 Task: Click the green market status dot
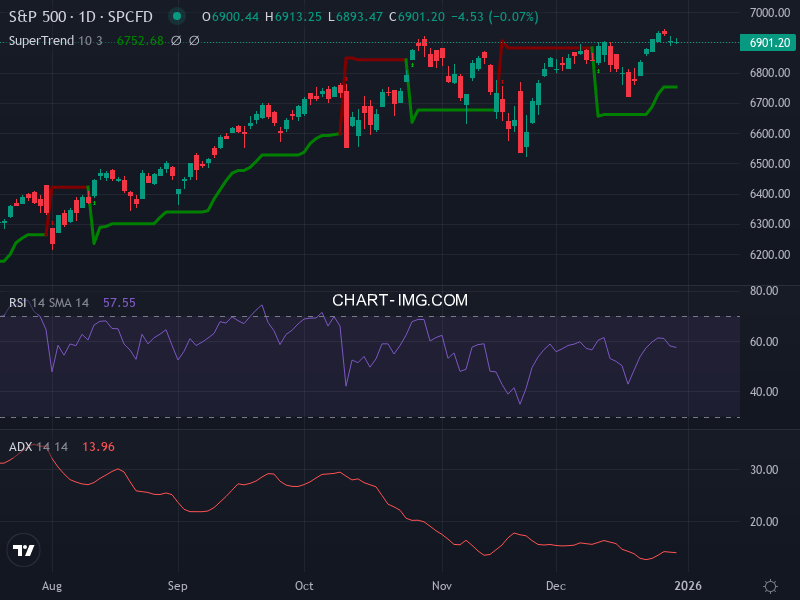[x=177, y=16]
